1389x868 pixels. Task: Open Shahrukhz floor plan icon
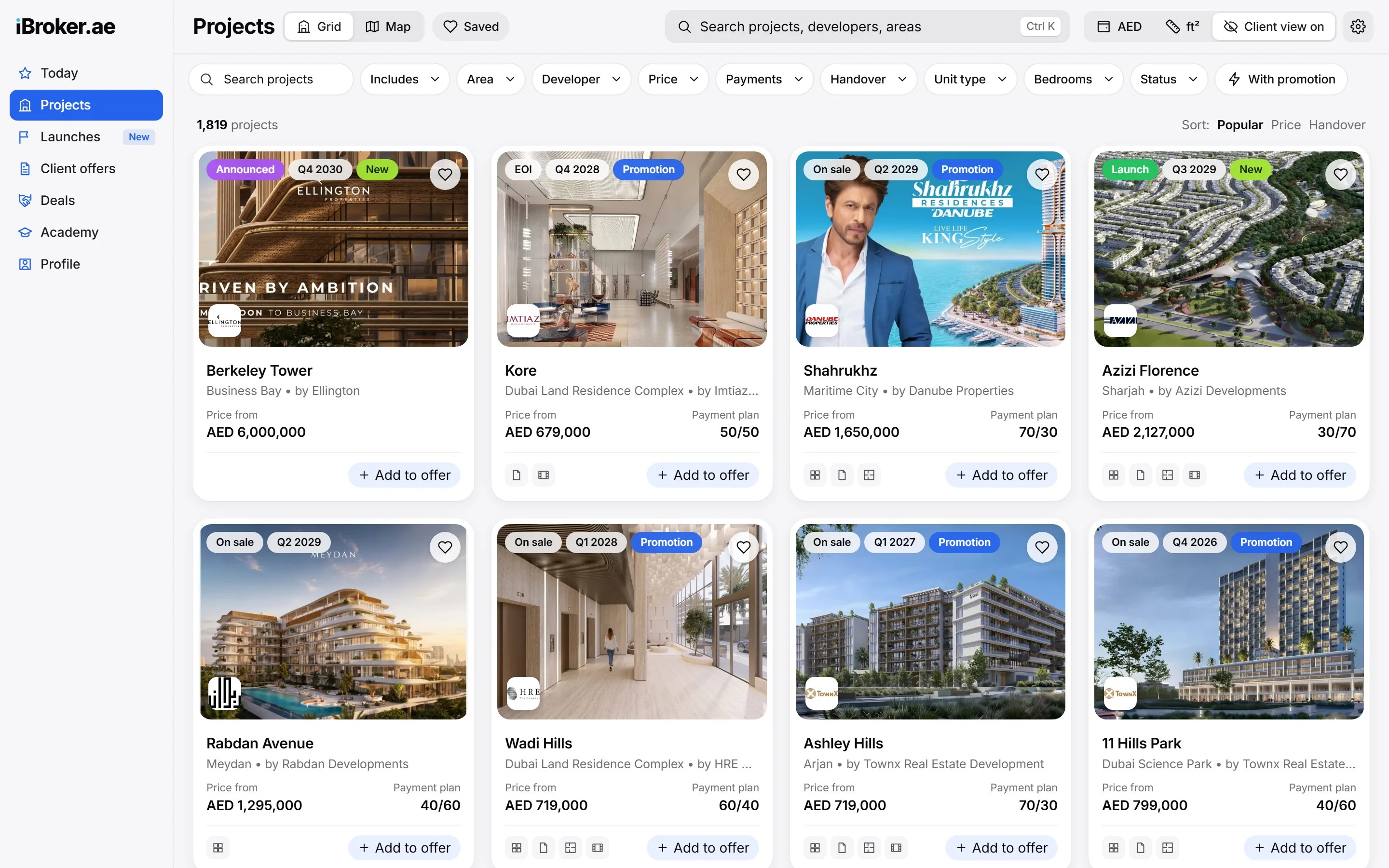(869, 475)
